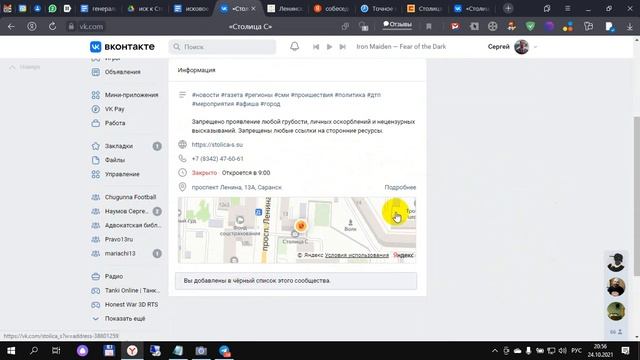This screenshot has width=640, height=360.
Task: Click Сергей's profile avatar
Action: click(521, 47)
